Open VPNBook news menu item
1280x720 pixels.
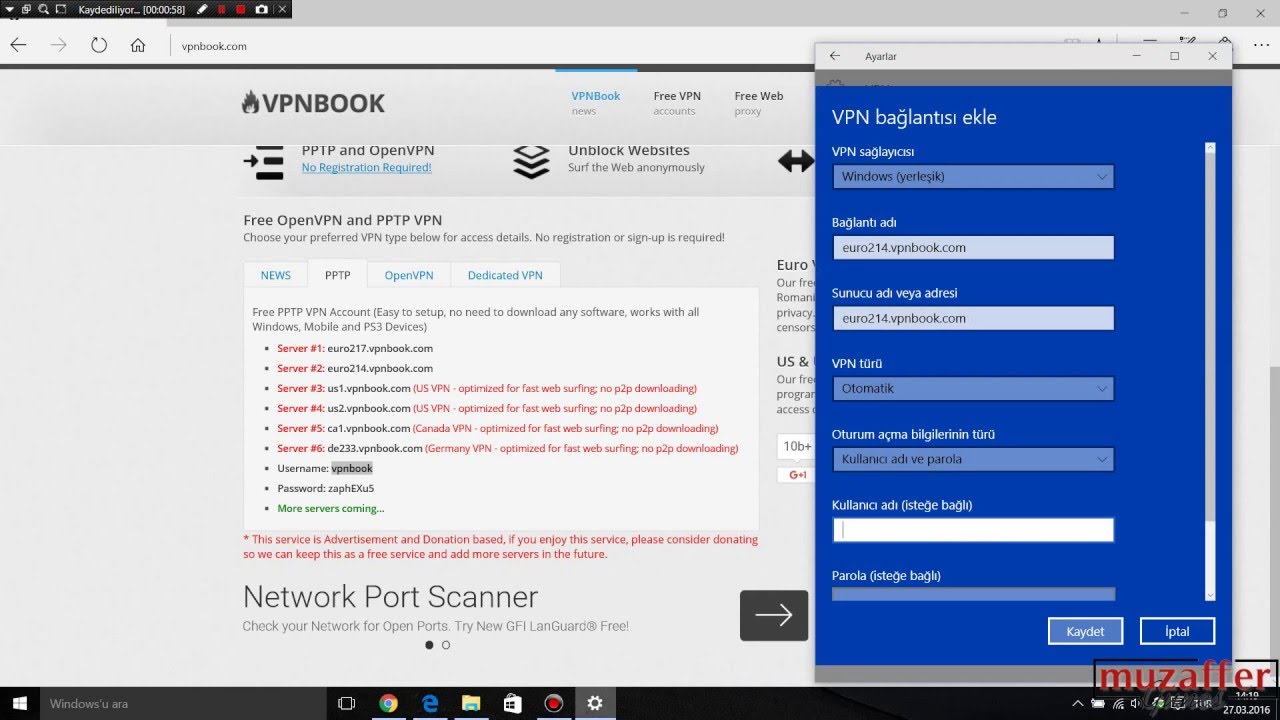(595, 103)
